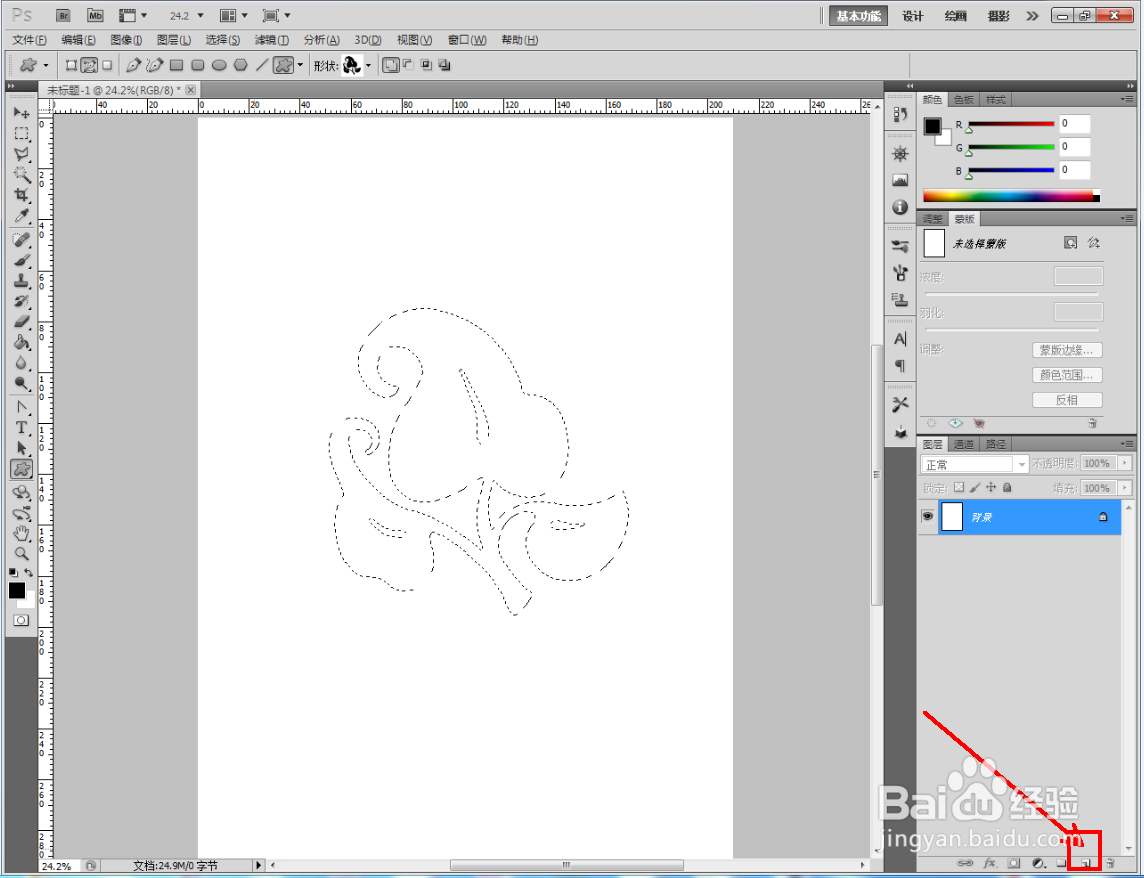Click the 蒙版边缘... button
The width and height of the screenshot is (1144, 878).
point(1067,350)
